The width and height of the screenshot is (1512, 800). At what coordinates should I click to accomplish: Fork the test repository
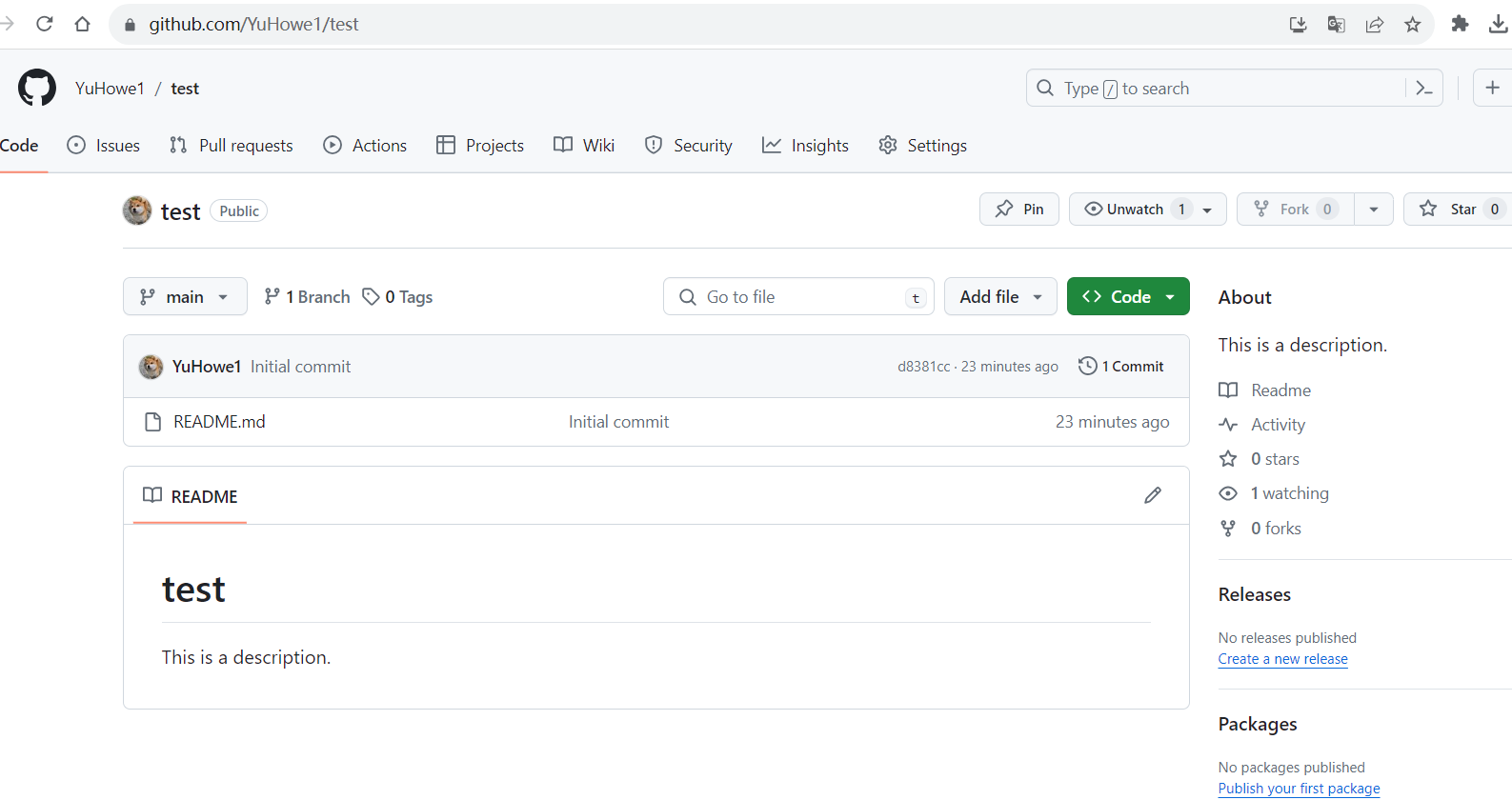pyautogui.click(x=1296, y=209)
